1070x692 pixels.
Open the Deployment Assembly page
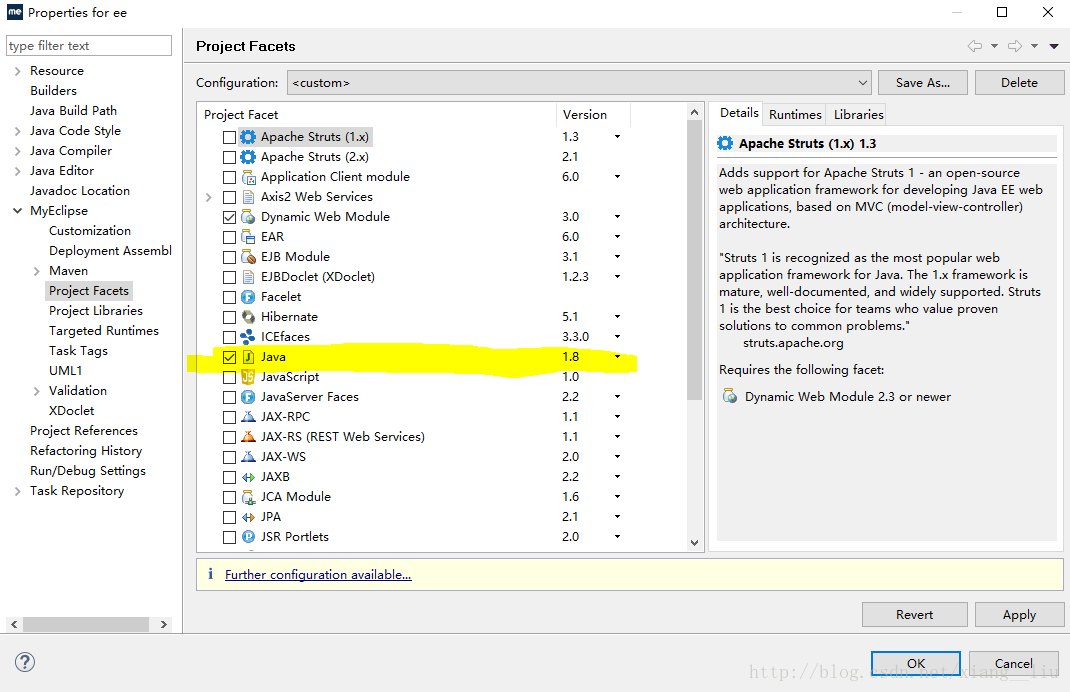111,250
